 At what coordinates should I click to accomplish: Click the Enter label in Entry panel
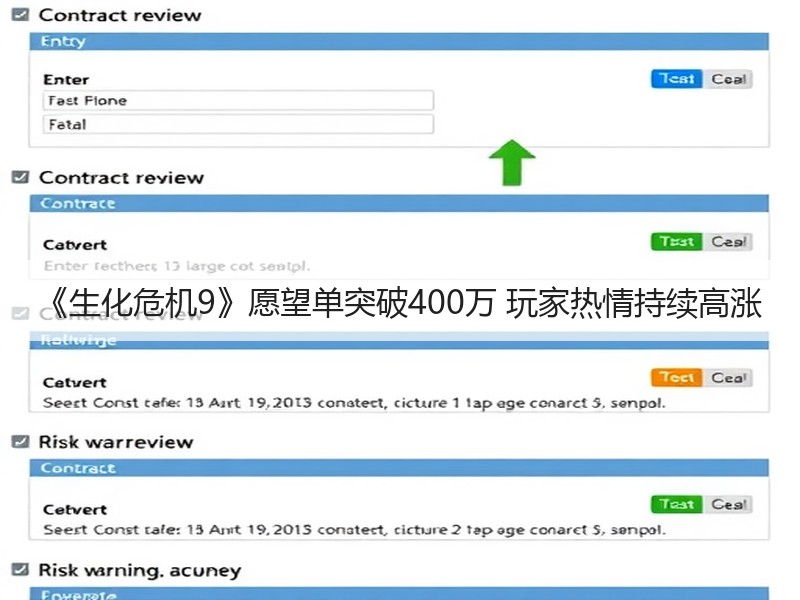coord(66,80)
